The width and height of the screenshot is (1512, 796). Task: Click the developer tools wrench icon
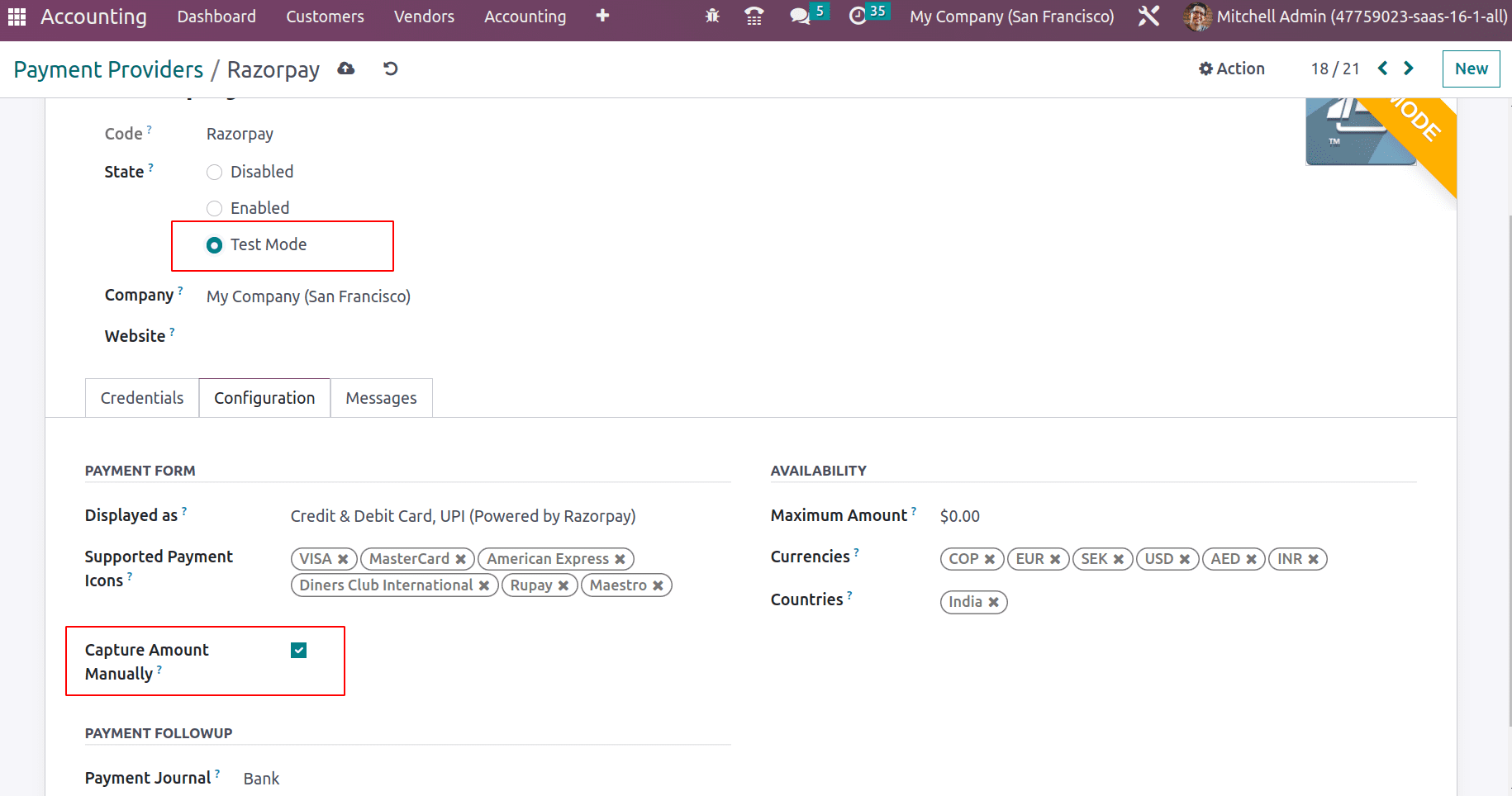click(x=1148, y=16)
